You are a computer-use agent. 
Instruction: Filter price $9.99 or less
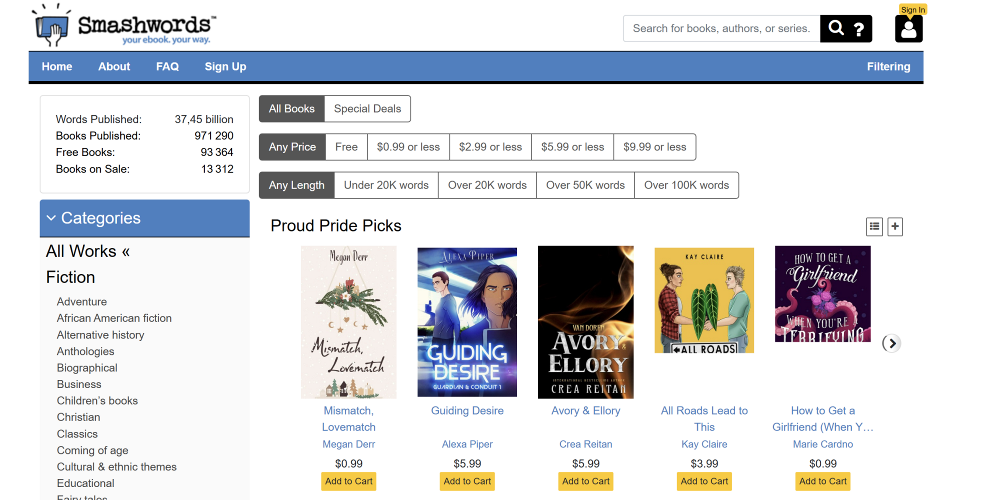pyautogui.click(x=655, y=147)
